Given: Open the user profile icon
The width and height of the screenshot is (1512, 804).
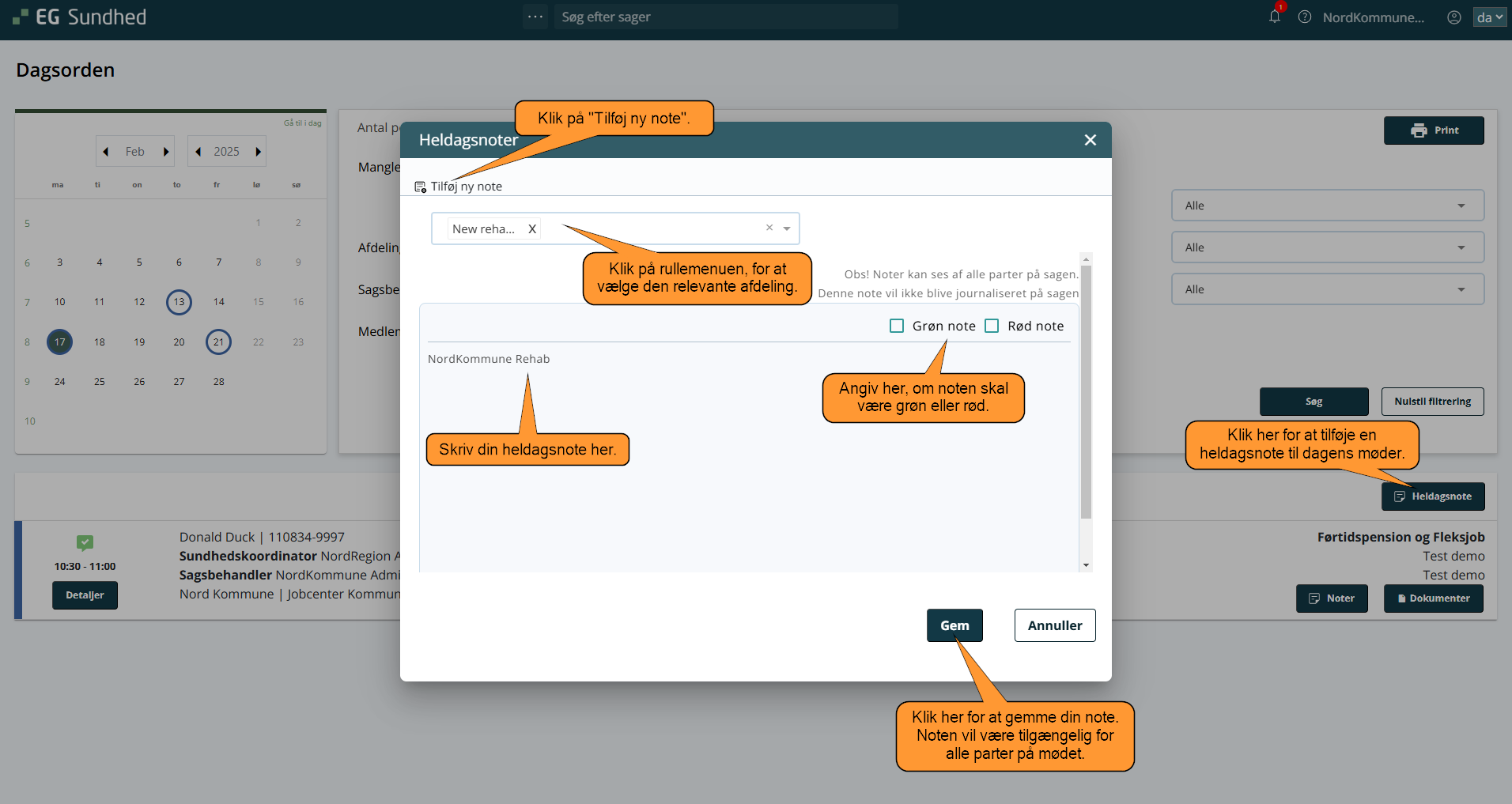Looking at the screenshot, I should coord(1453,17).
